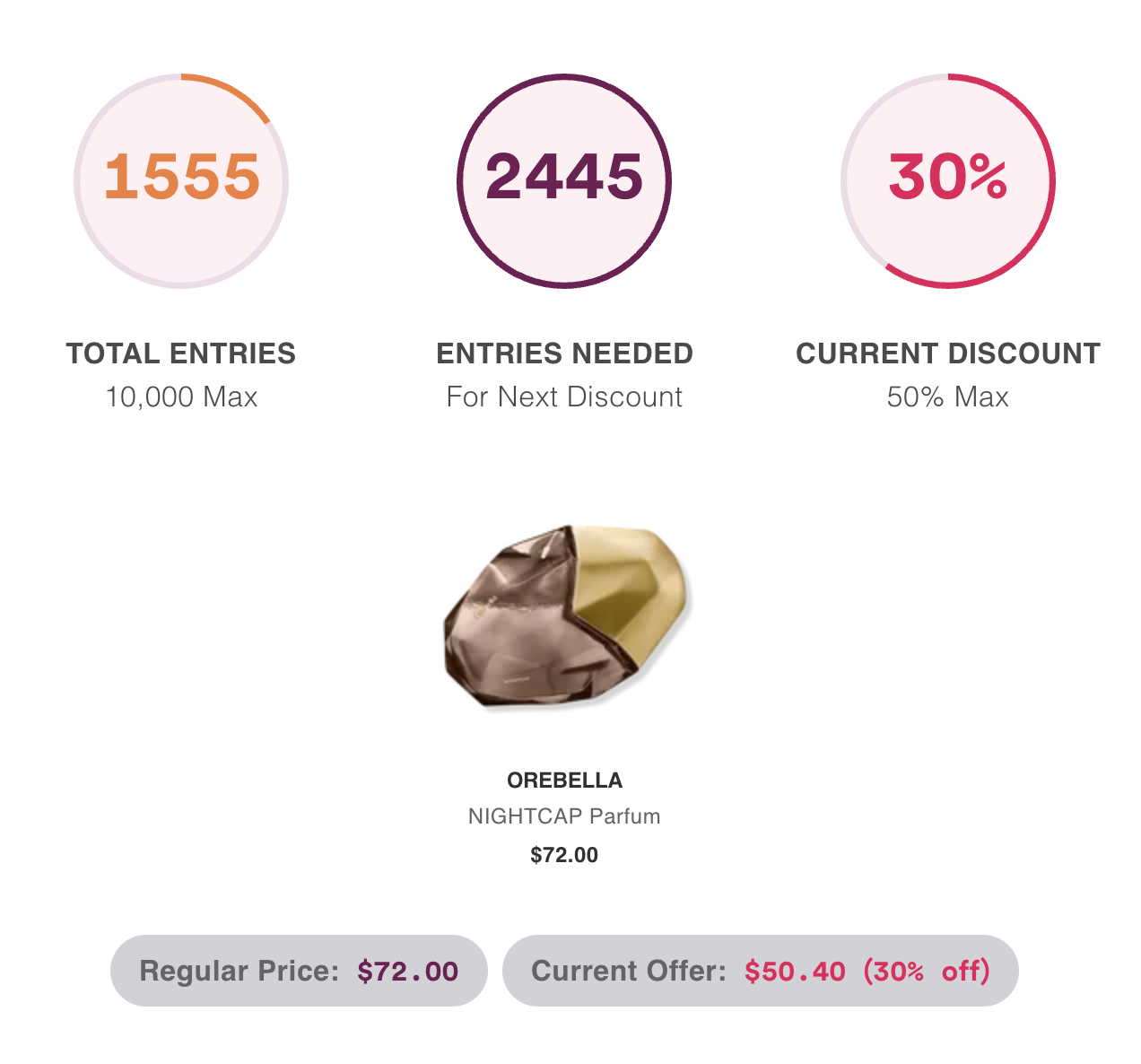Click the orange 1555 entries number
The image size is (1141, 1064).
(x=182, y=176)
